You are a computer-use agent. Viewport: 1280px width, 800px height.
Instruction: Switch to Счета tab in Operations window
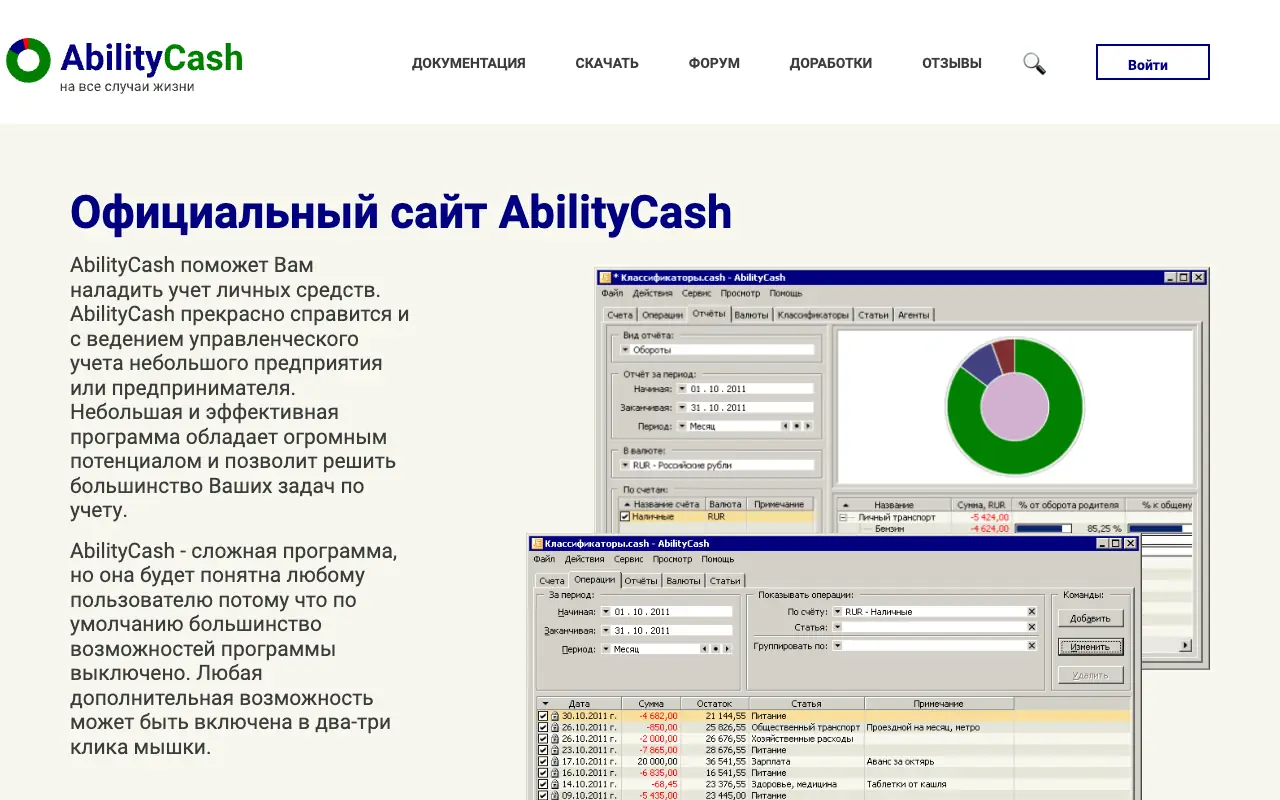(x=552, y=580)
